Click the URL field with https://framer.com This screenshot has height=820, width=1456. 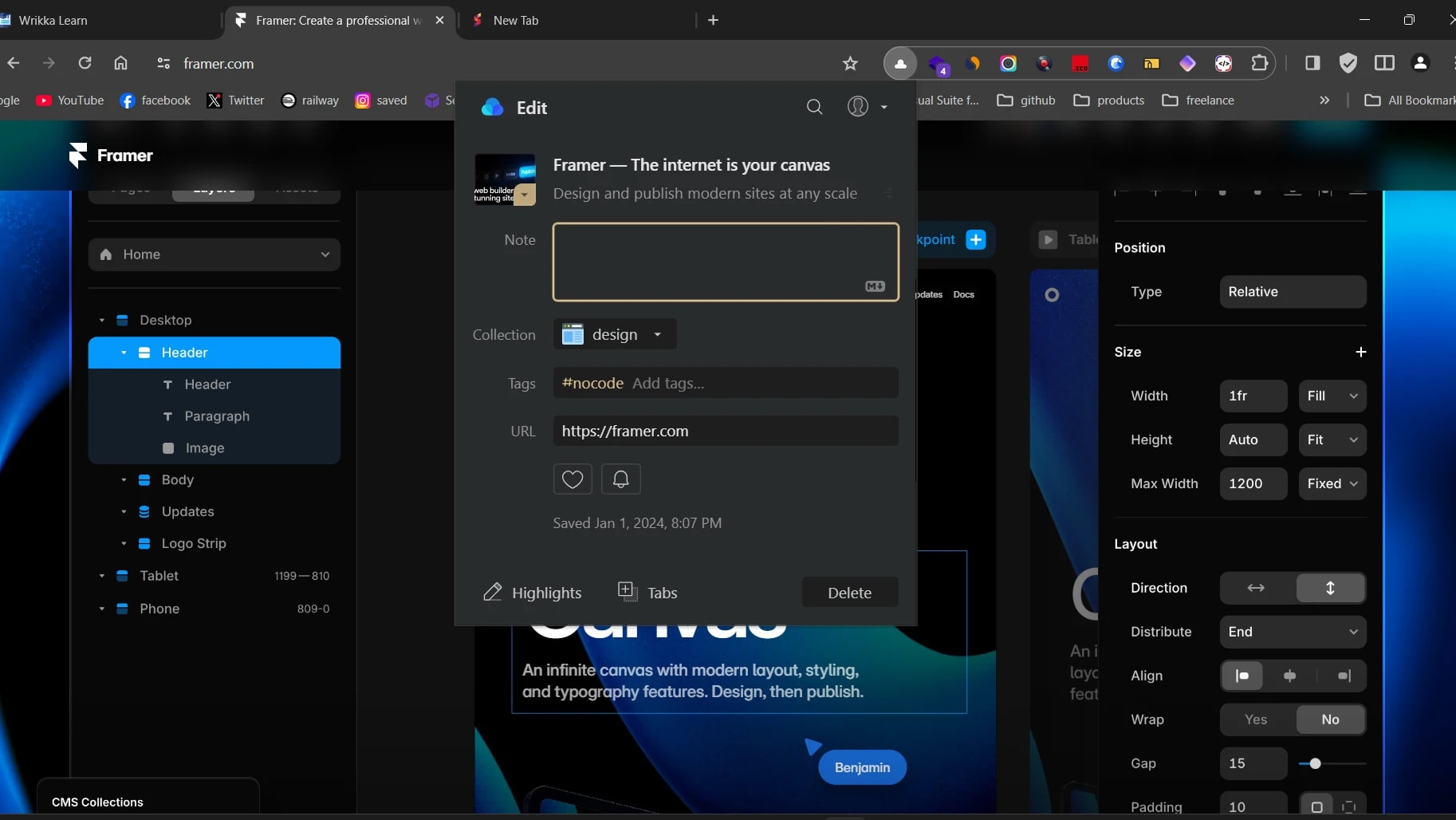(x=726, y=431)
